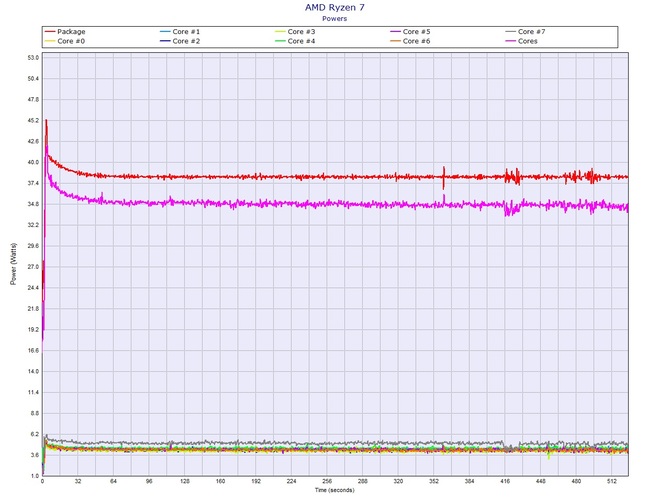This screenshot has height=502, width=670.
Task: Click the green Core #4 legend swatch
Action: point(280,41)
